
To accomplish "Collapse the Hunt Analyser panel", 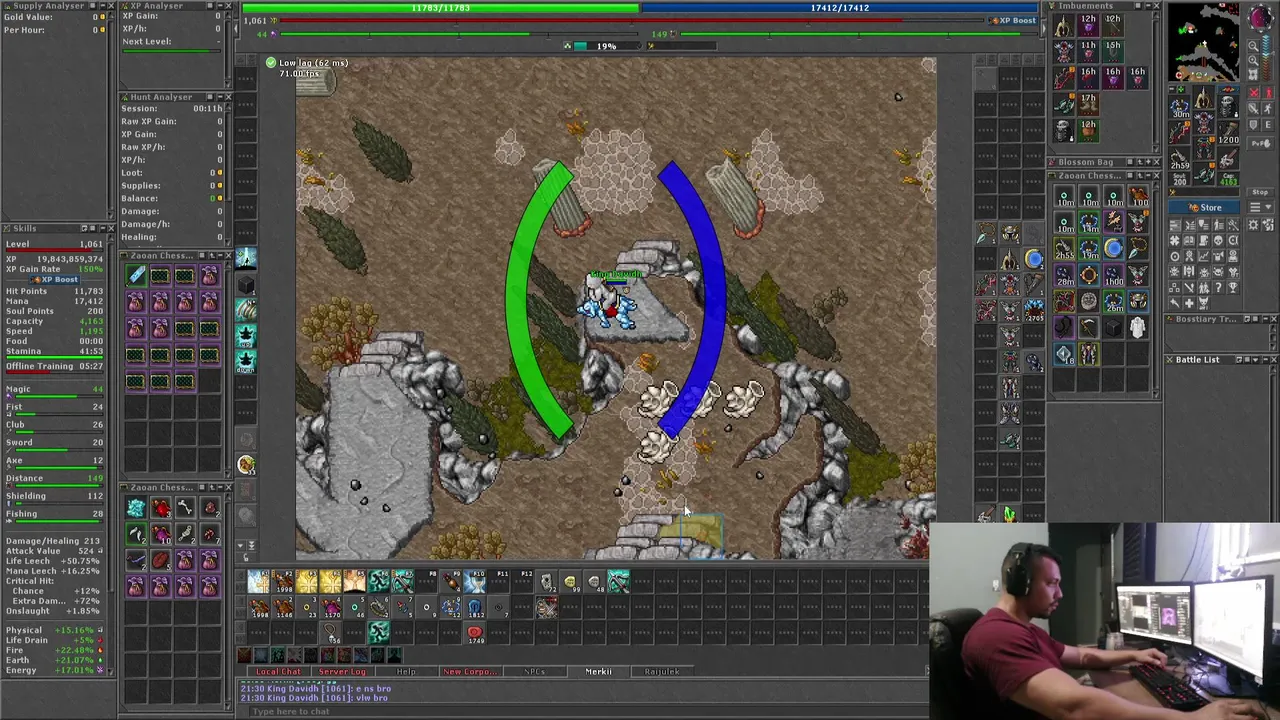I will (220, 97).
